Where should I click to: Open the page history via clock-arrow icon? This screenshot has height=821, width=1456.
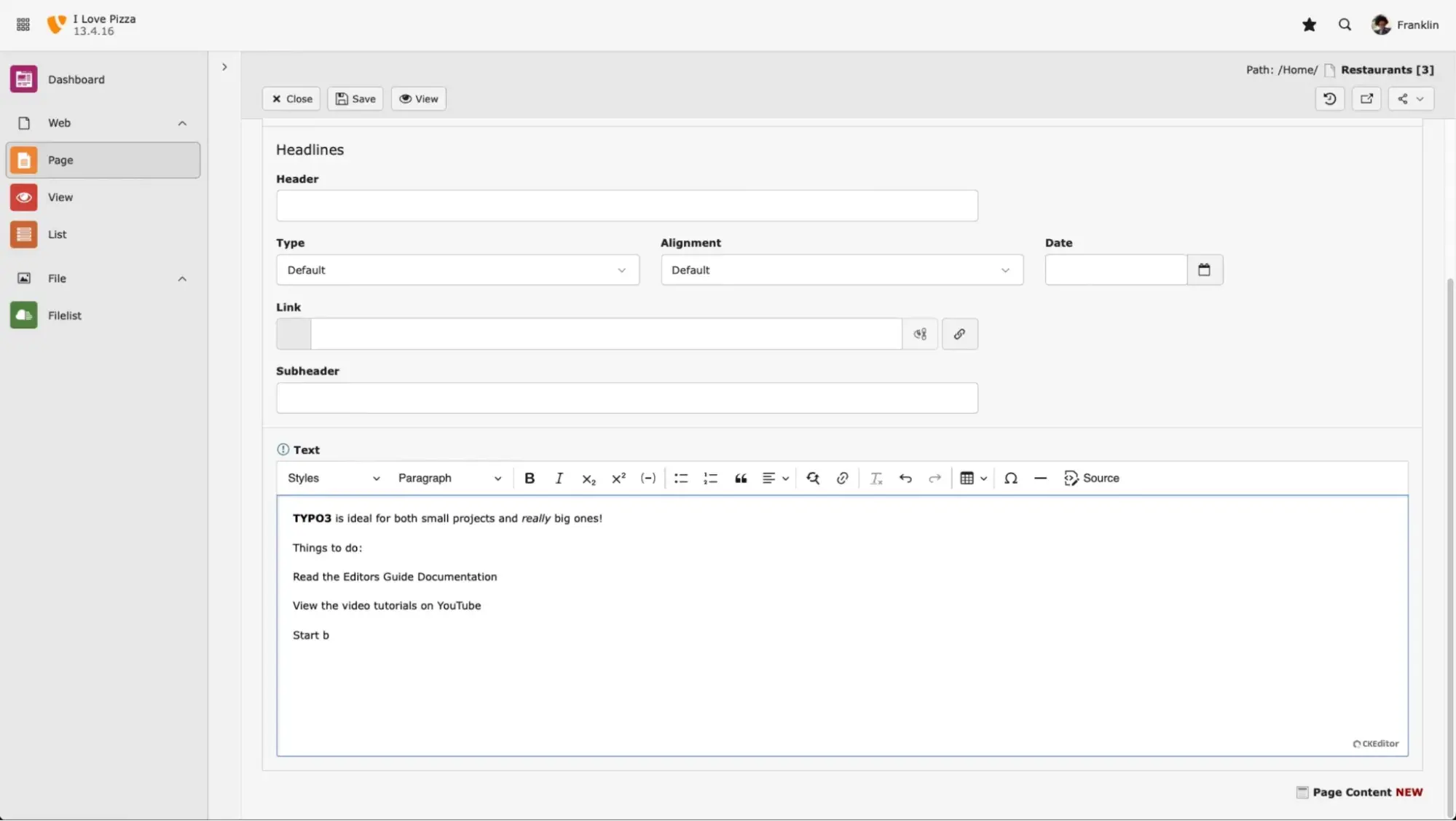coord(1329,98)
